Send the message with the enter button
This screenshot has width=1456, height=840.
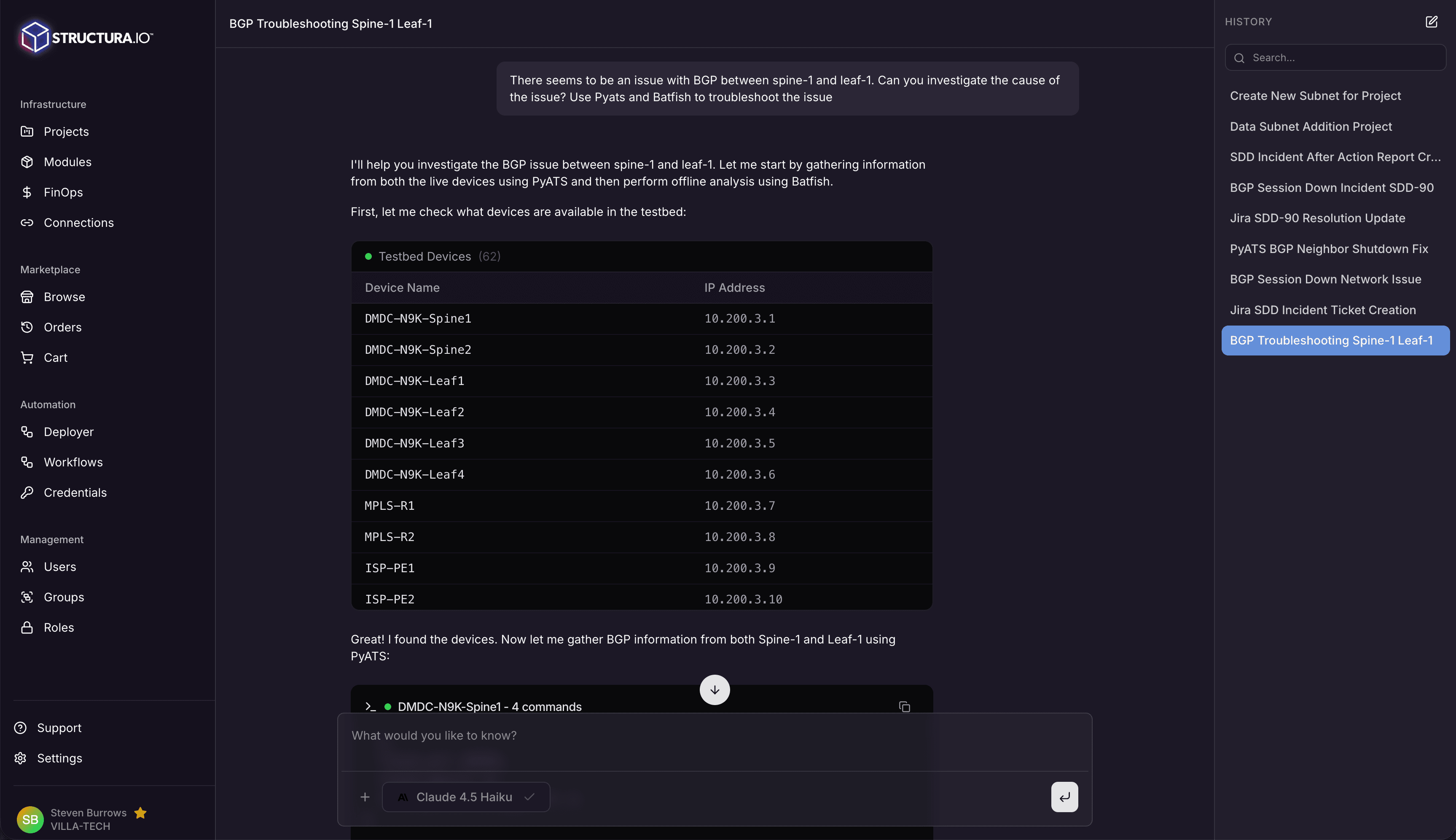(1064, 797)
